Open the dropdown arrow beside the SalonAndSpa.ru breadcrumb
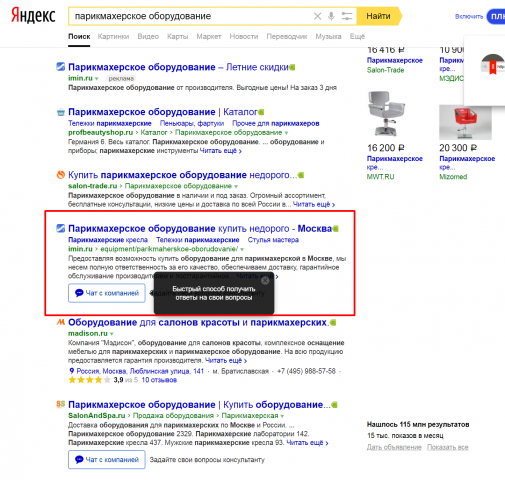 pyautogui.click(x=282, y=416)
